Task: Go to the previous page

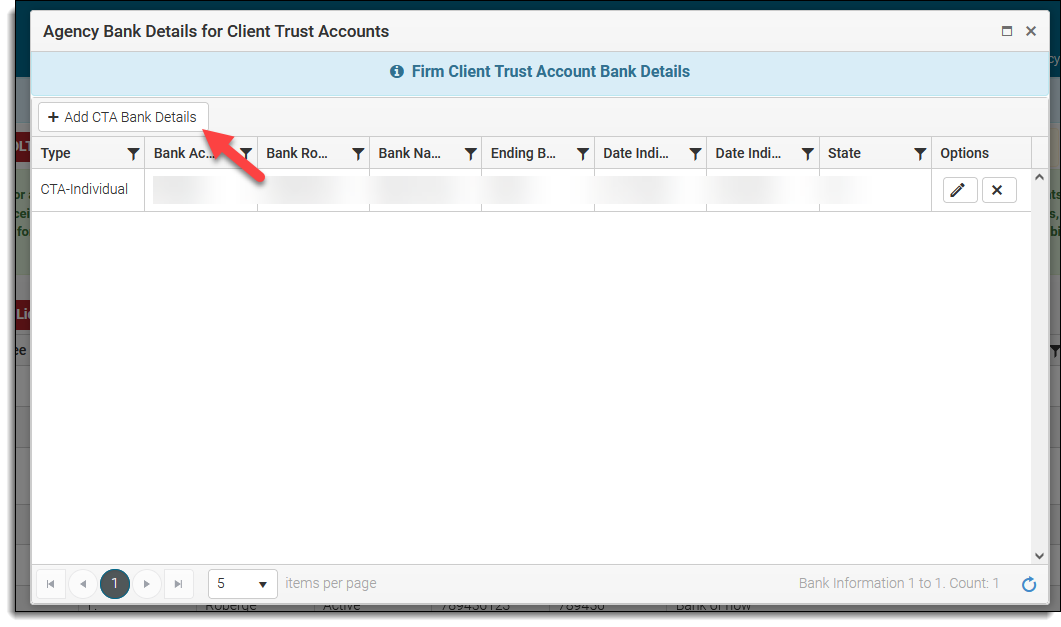Action: pyautogui.click(x=83, y=584)
